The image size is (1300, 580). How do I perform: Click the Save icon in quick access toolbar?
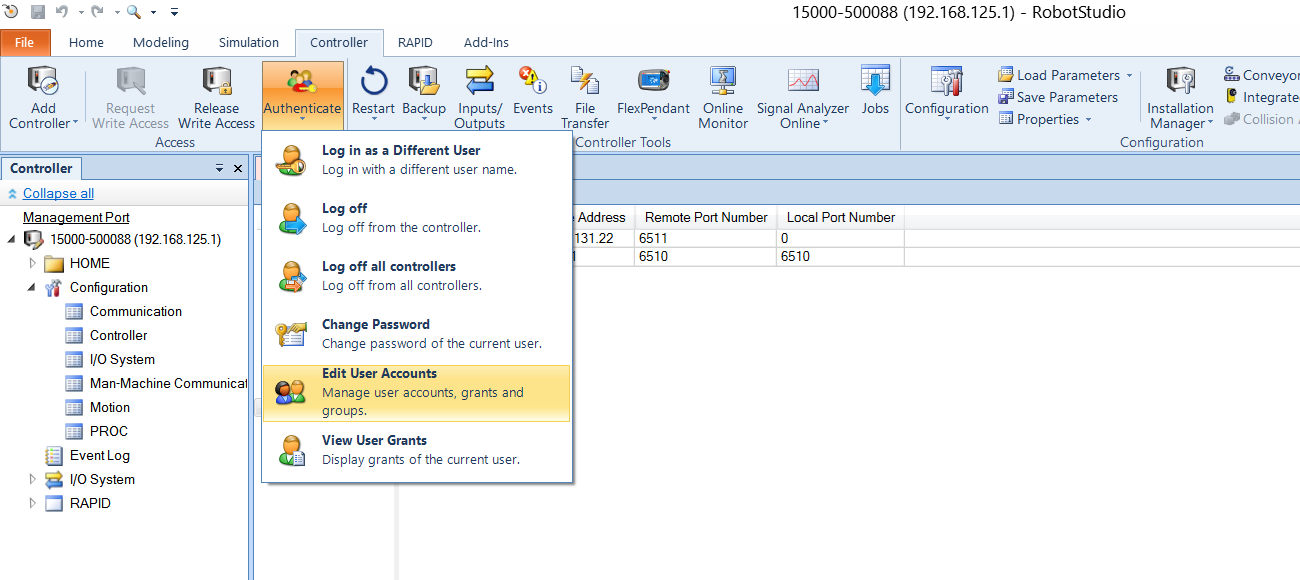38,12
